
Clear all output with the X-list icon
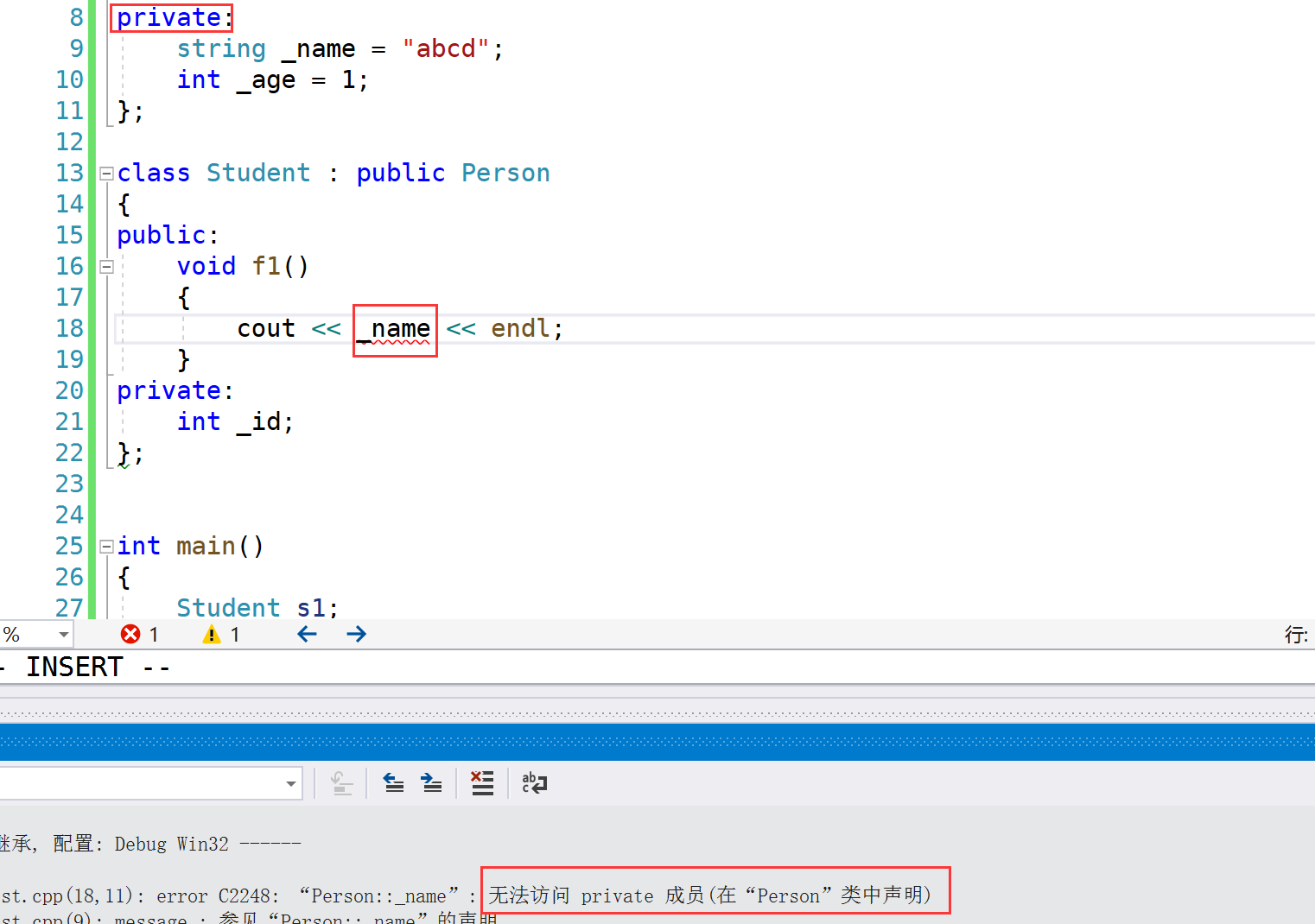(x=482, y=783)
